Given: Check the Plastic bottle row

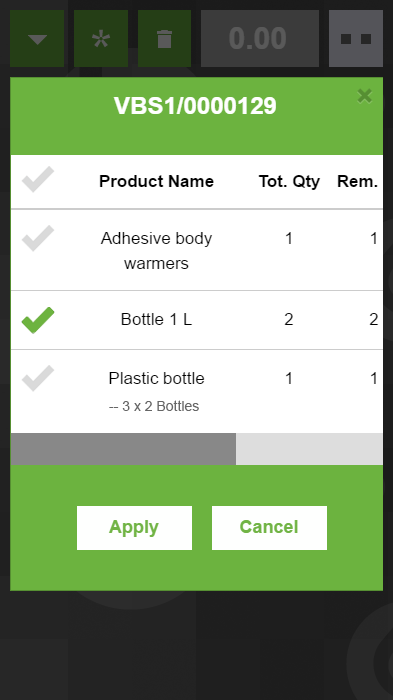Looking at the screenshot, I should coord(38,379).
